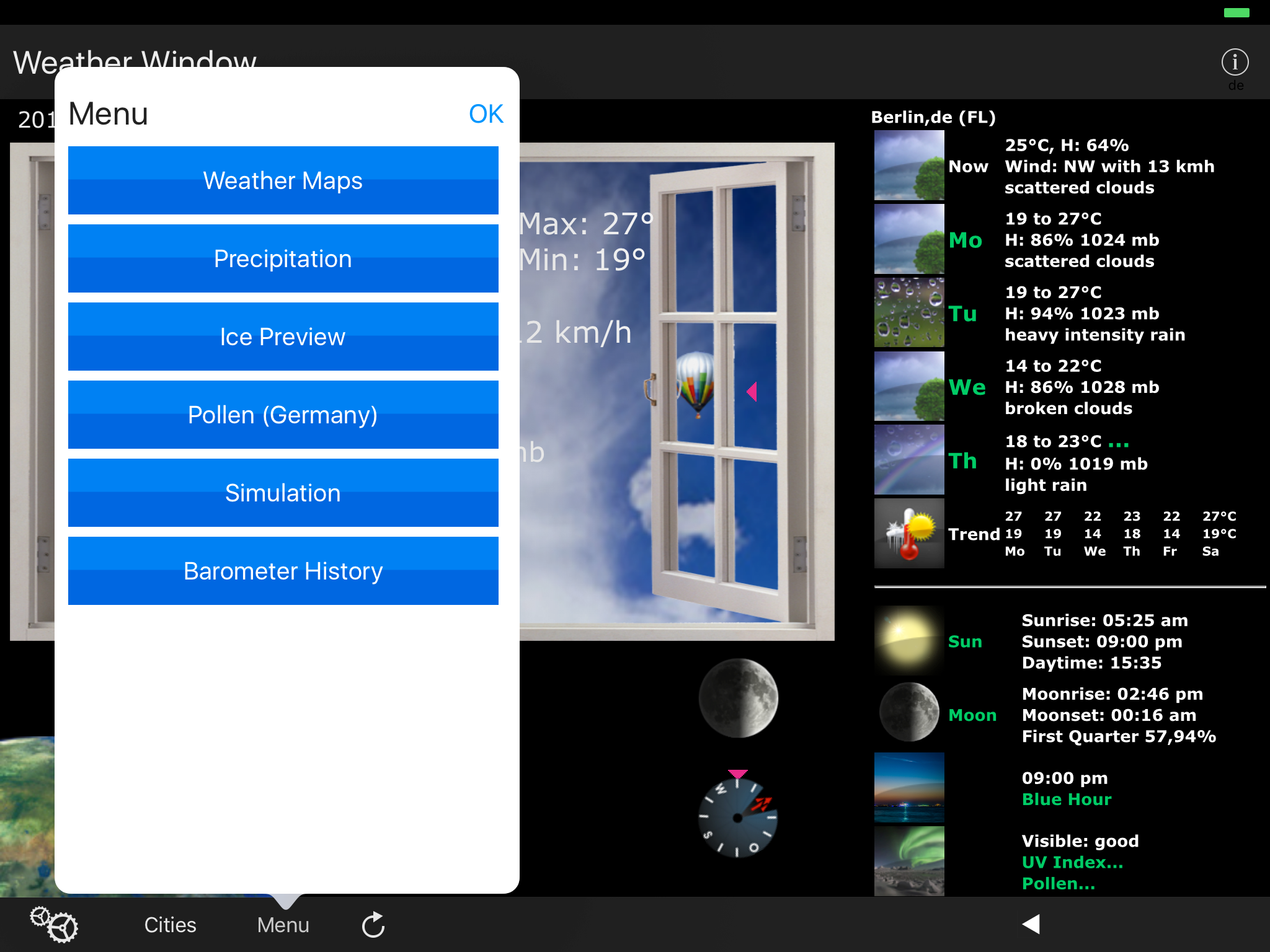Click the info circle icon
This screenshot has height=952, width=1270.
tap(1235, 62)
